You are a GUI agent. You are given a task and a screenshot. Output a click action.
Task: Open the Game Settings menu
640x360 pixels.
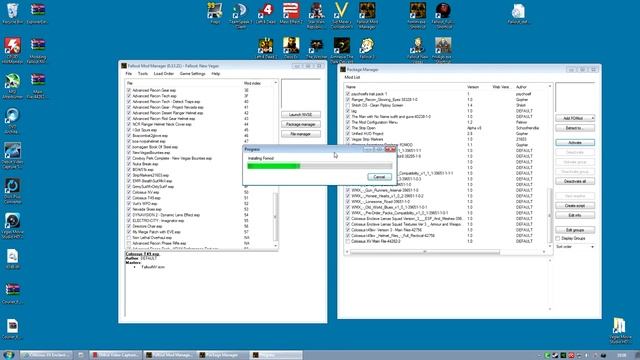193,73
